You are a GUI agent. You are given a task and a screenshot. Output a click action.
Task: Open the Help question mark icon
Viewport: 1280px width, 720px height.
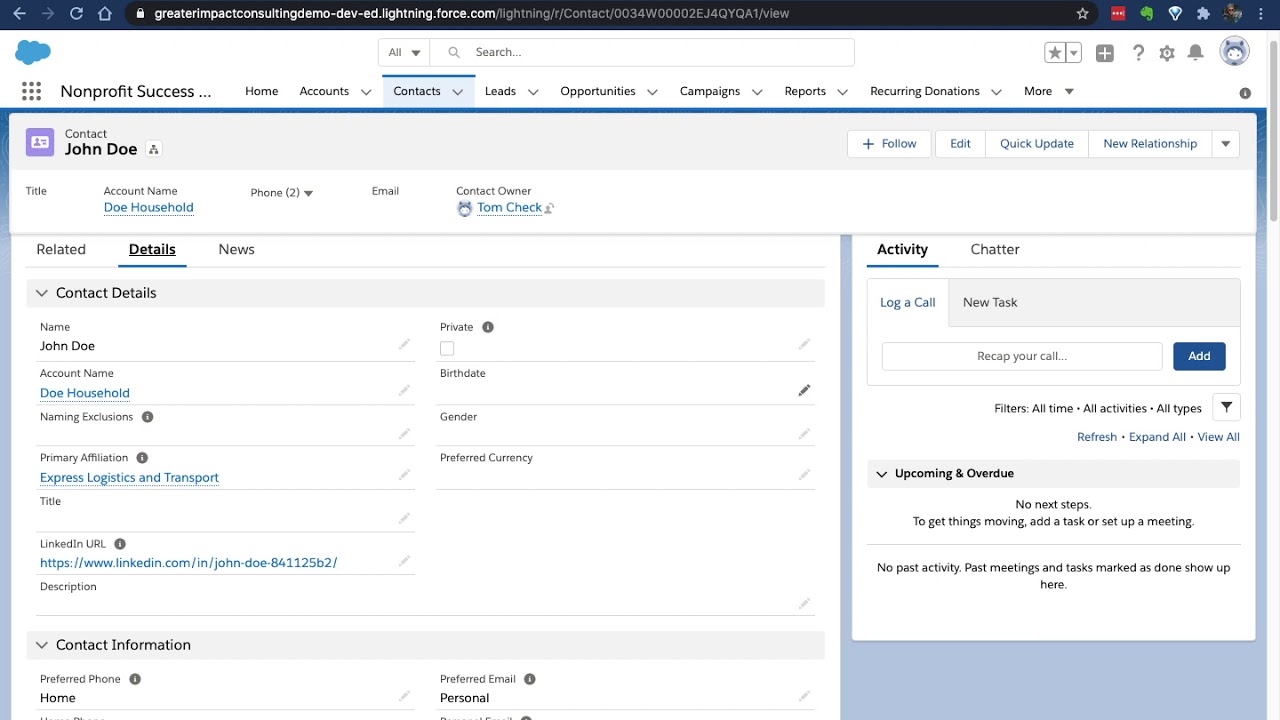[1138, 53]
